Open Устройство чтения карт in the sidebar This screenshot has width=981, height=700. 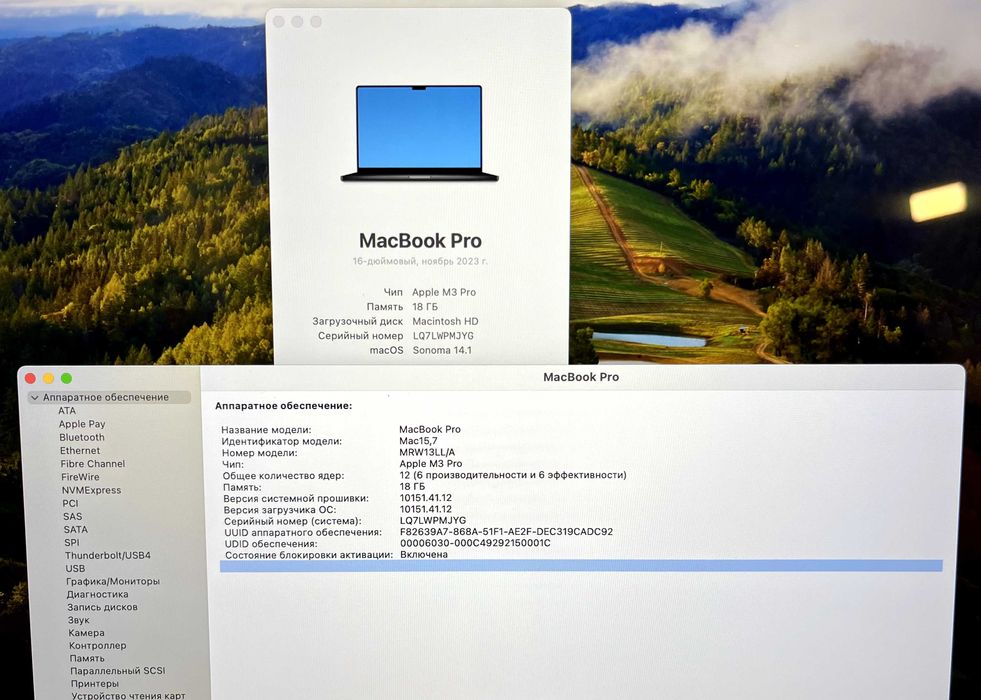pyautogui.click(x=128, y=695)
